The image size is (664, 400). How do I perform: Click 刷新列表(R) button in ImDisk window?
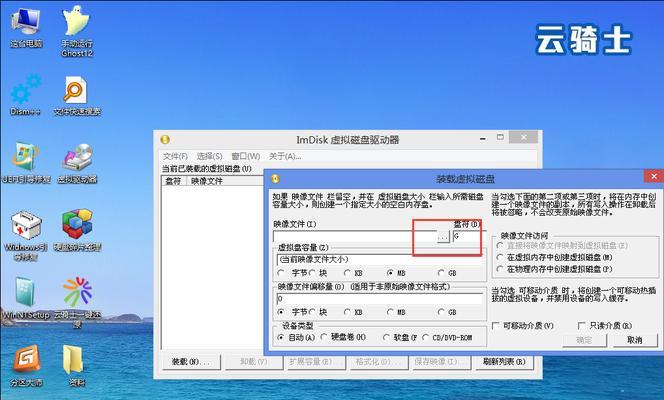pos(504,362)
